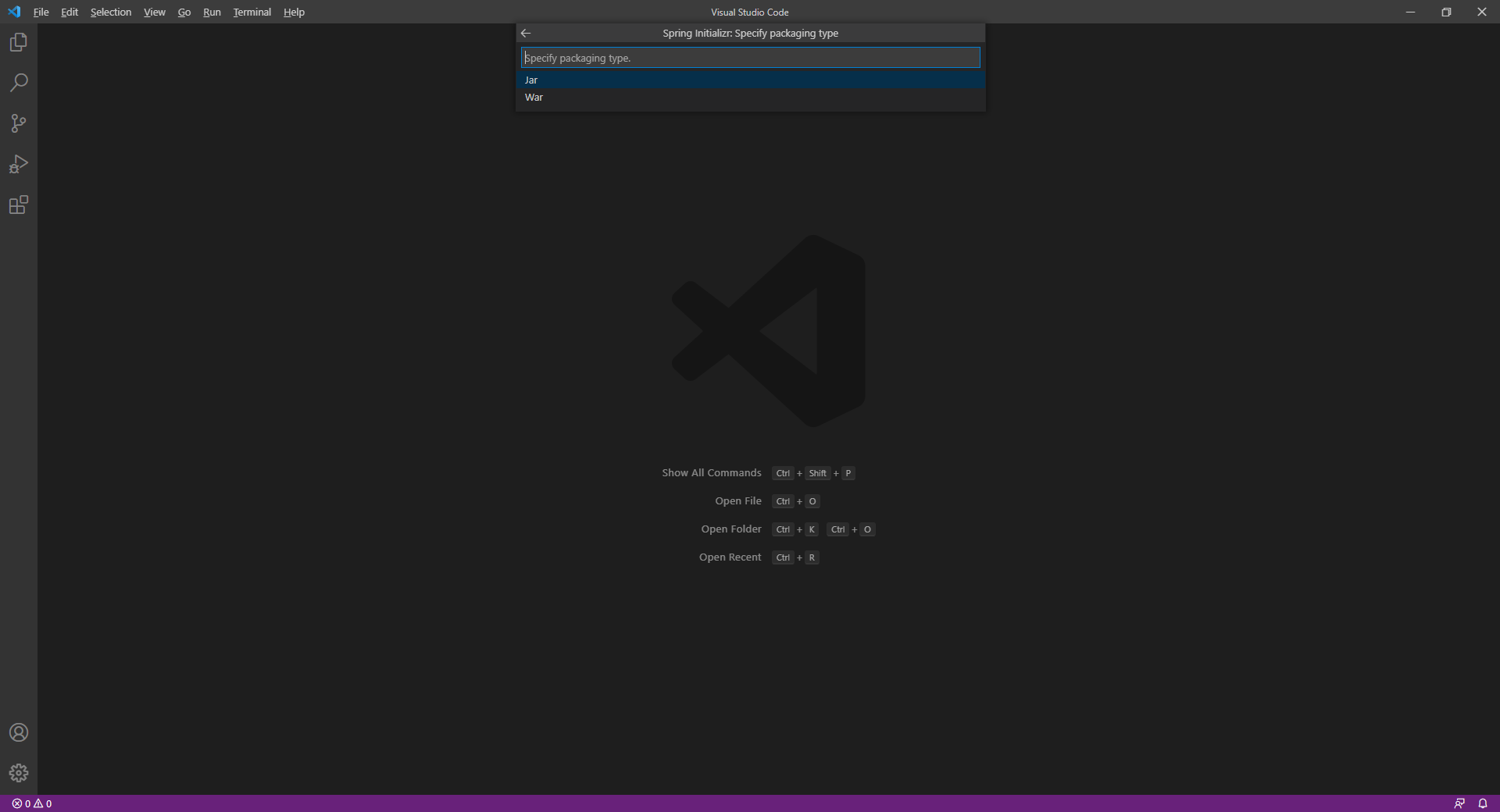The height and width of the screenshot is (812, 1500).
Task: Open the Selection menu
Action: [111, 12]
